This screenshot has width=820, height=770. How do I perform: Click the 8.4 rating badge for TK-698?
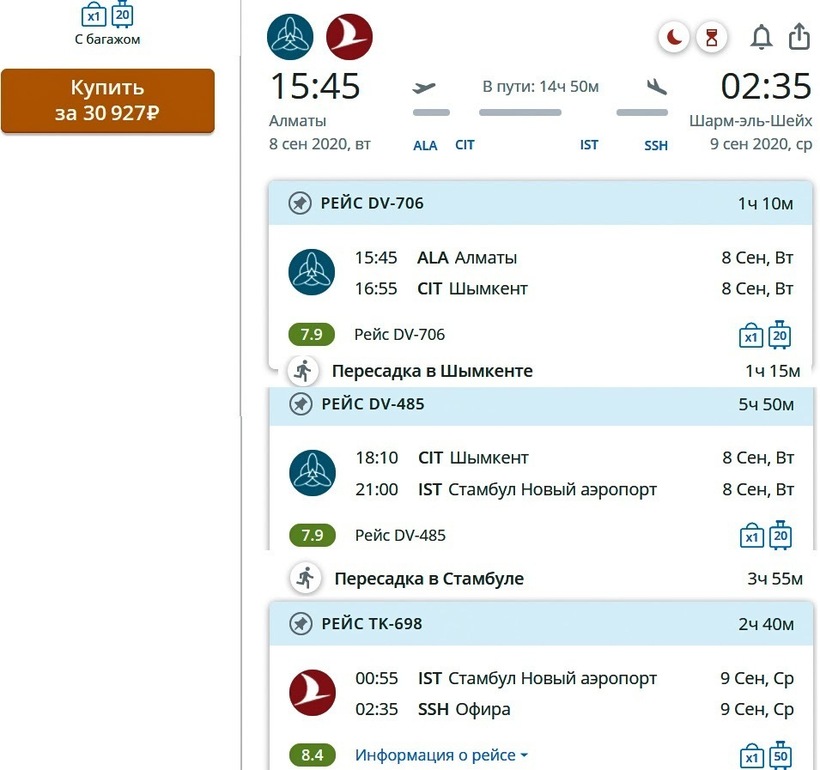312,755
